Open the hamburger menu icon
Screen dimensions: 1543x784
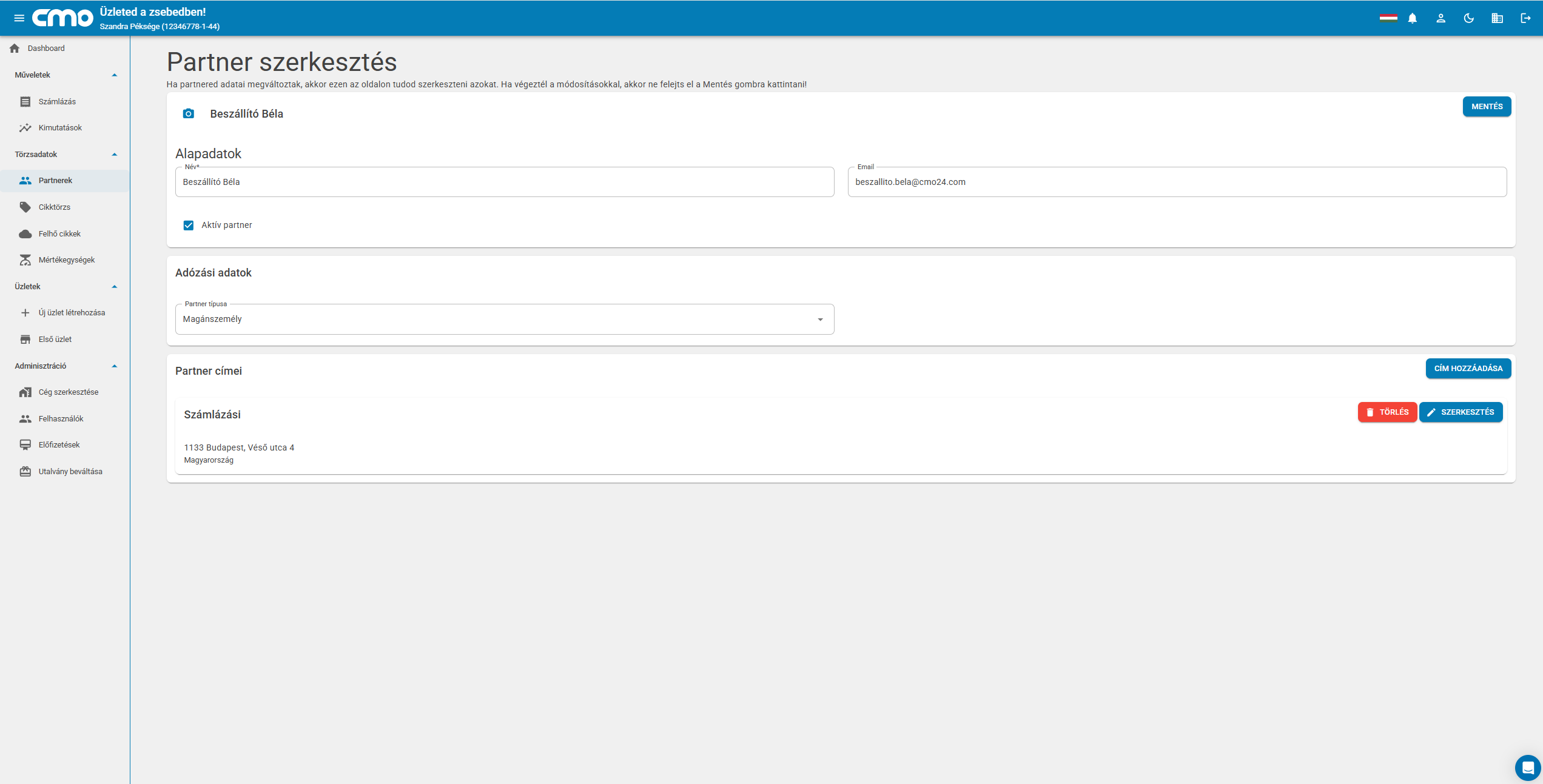pyautogui.click(x=19, y=18)
